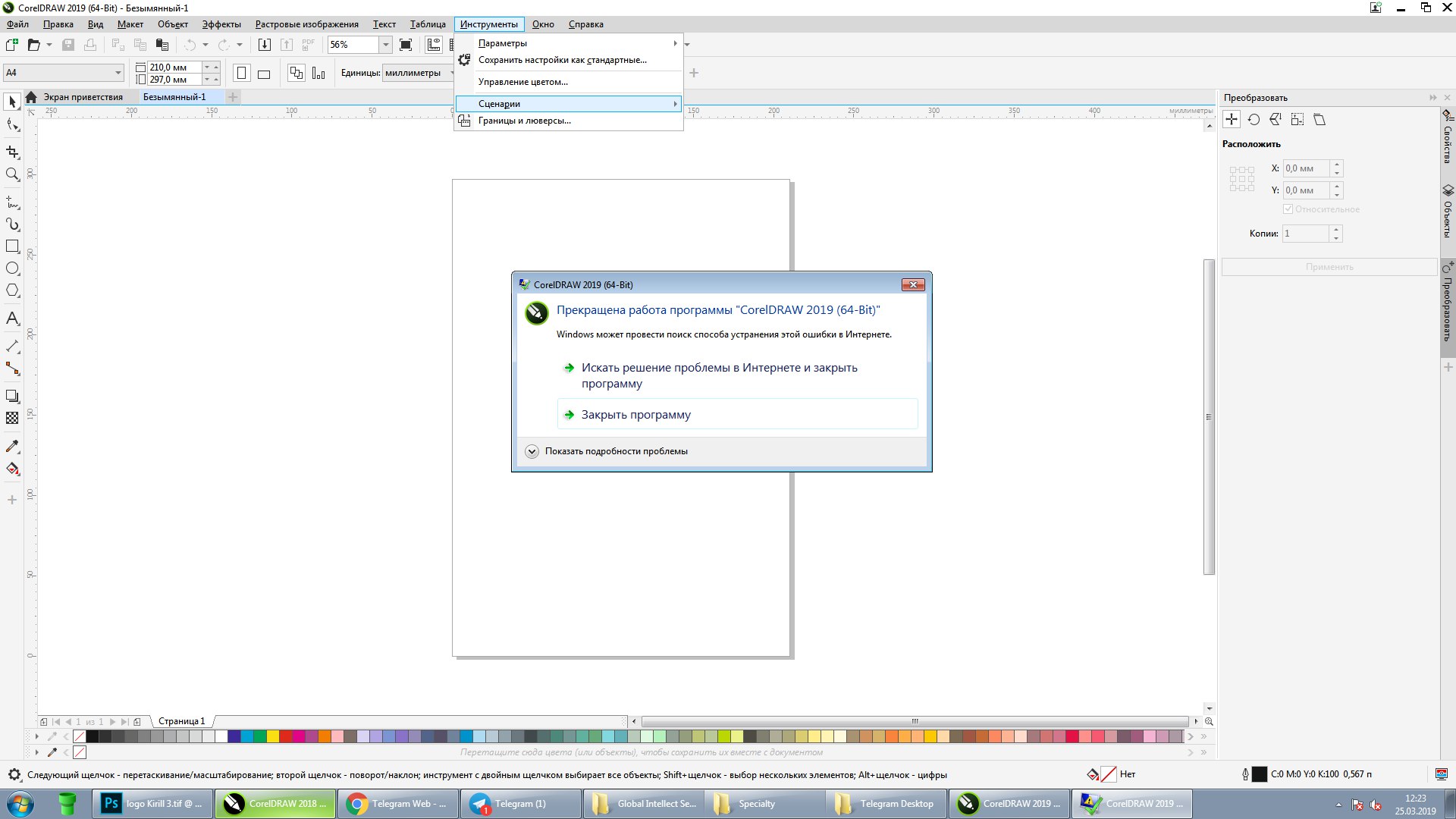
Task: Expand the Параметры submenu arrow
Action: point(675,43)
